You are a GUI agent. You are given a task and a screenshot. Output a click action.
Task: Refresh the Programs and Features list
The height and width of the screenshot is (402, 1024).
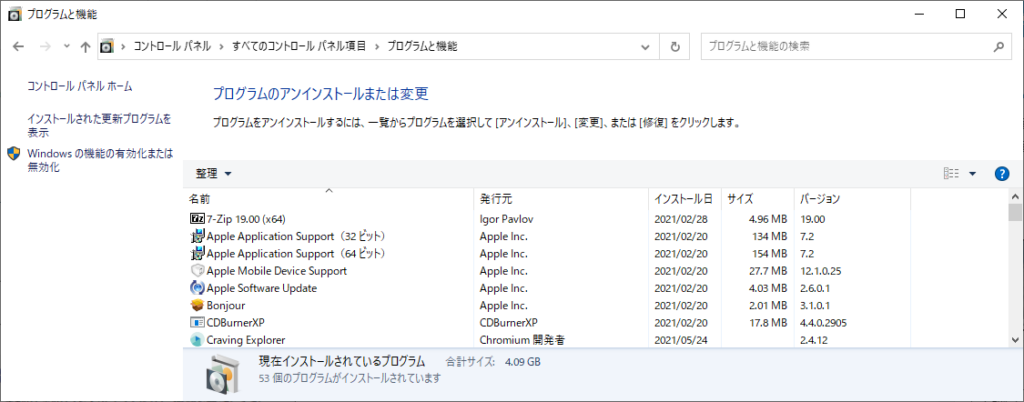[675, 47]
